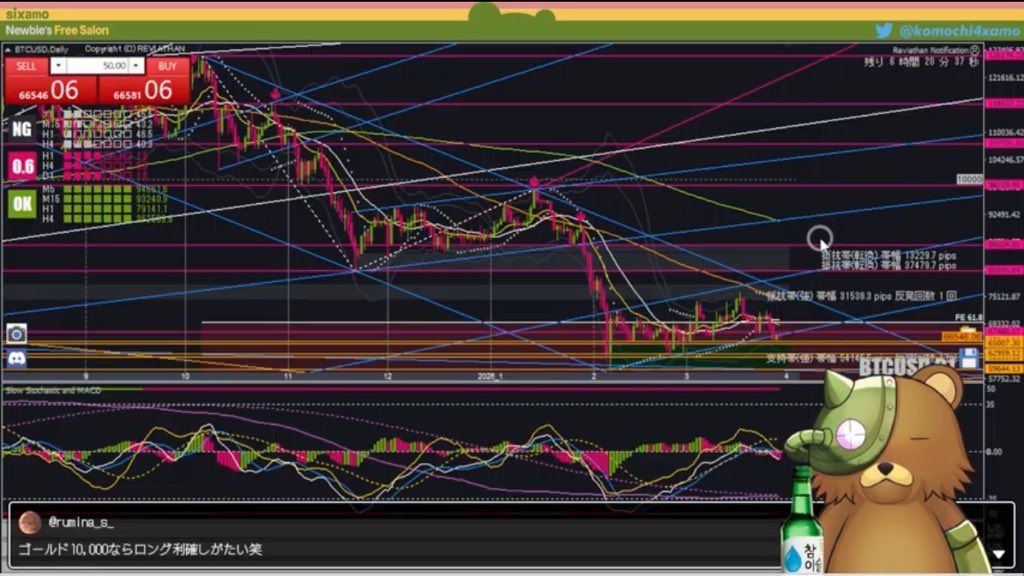Click the 46.5 value in NG rows

[144, 134]
